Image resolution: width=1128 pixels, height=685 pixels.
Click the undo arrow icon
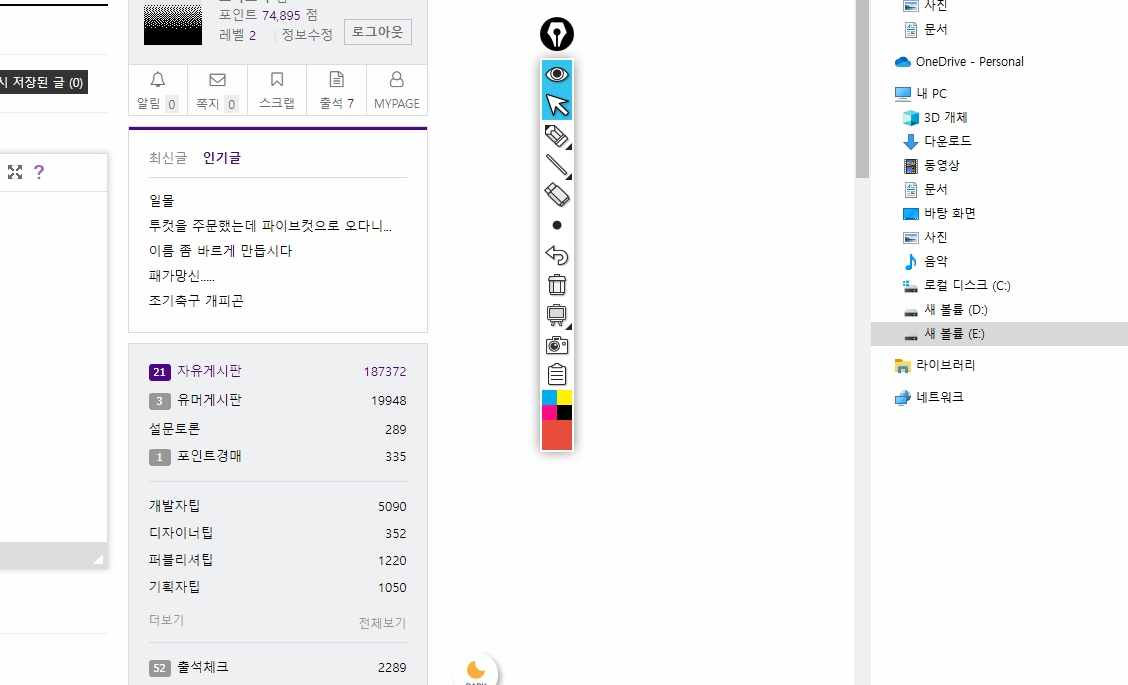(557, 255)
